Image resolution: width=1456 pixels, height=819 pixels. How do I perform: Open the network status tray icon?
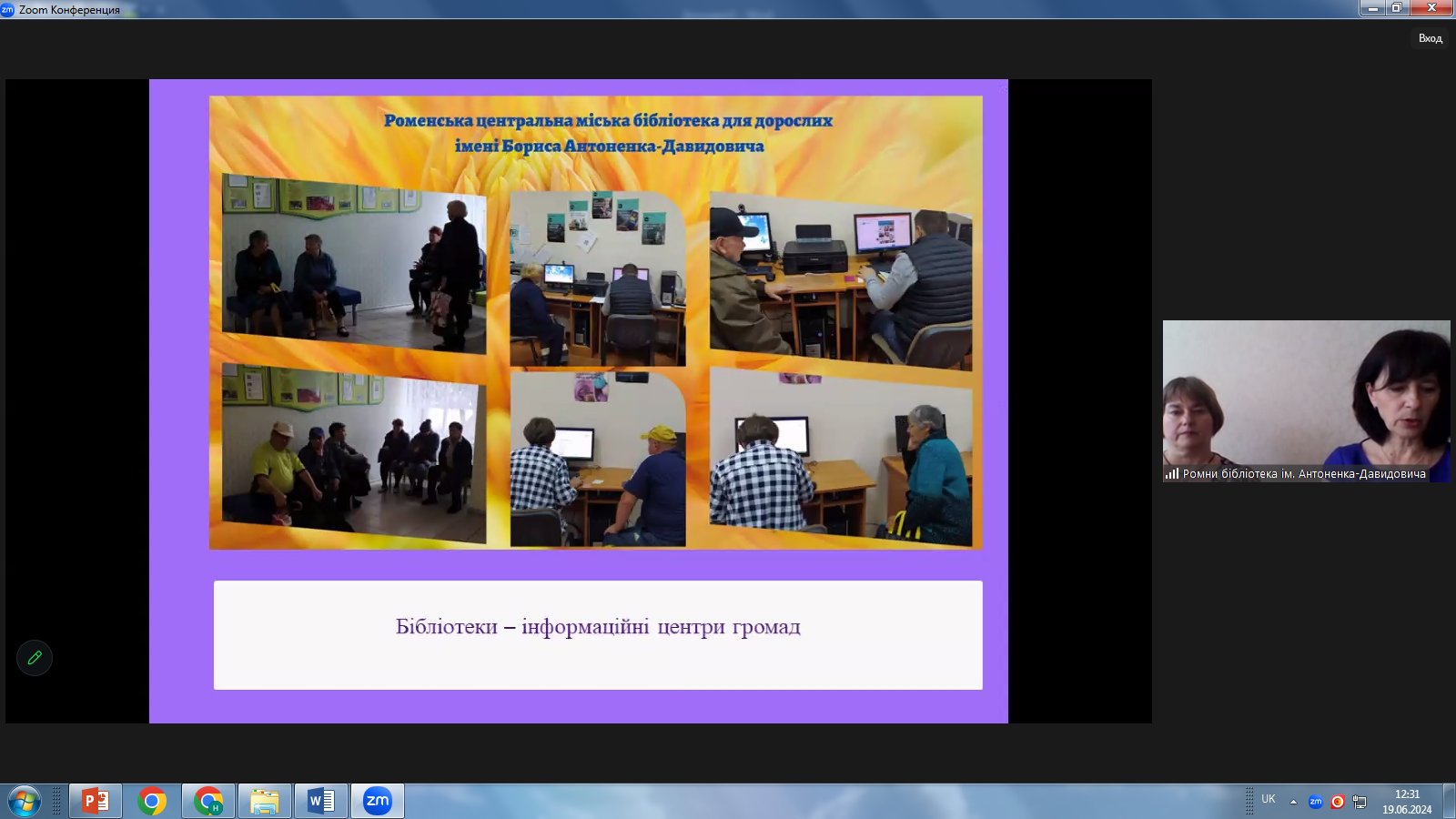[1360, 802]
